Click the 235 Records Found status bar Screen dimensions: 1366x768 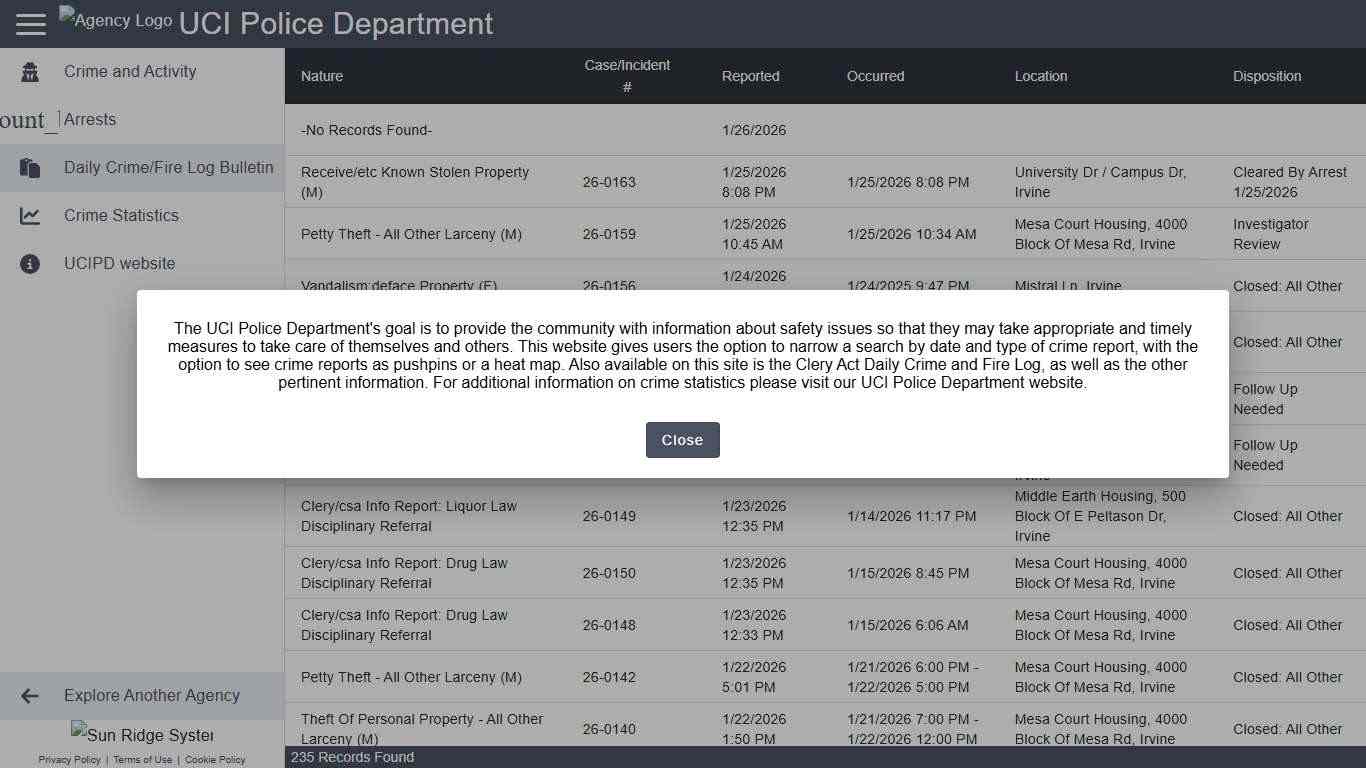pyautogui.click(x=352, y=757)
